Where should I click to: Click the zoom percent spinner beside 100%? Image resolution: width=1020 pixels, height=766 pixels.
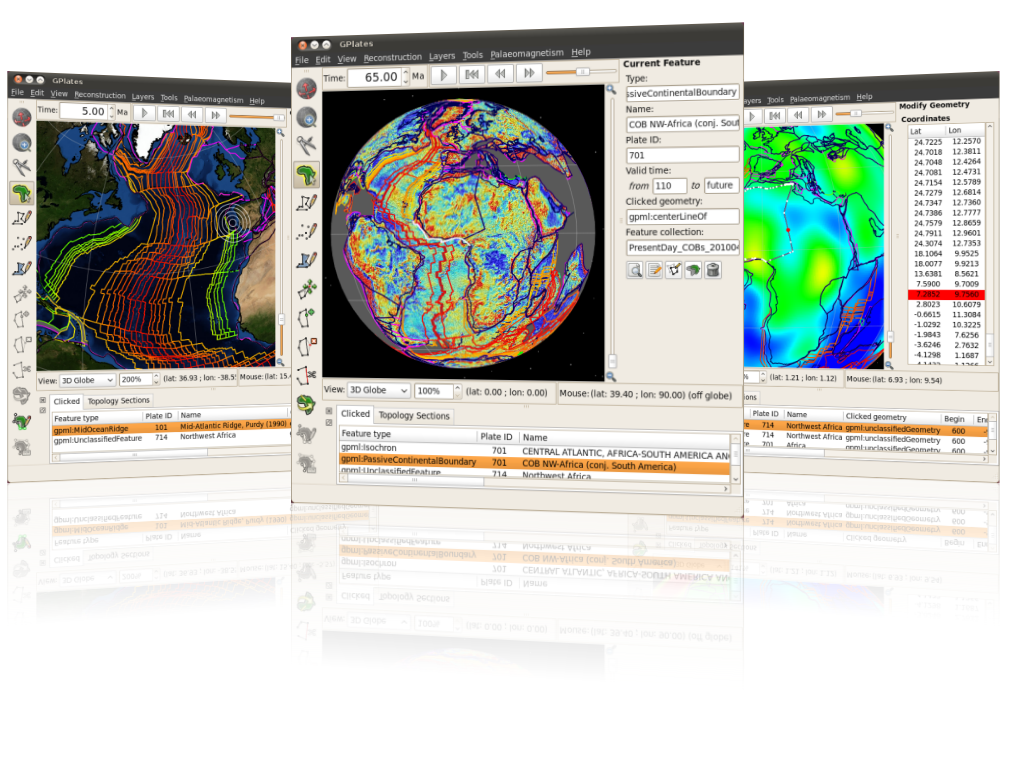click(457, 391)
